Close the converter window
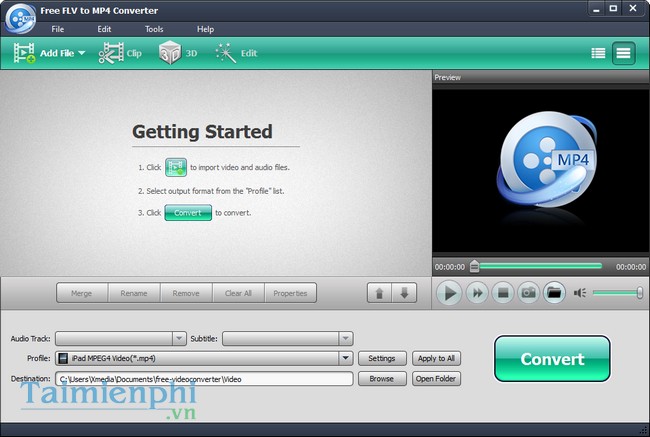Screen dimensions: 650x437 (x=633, y=9)
